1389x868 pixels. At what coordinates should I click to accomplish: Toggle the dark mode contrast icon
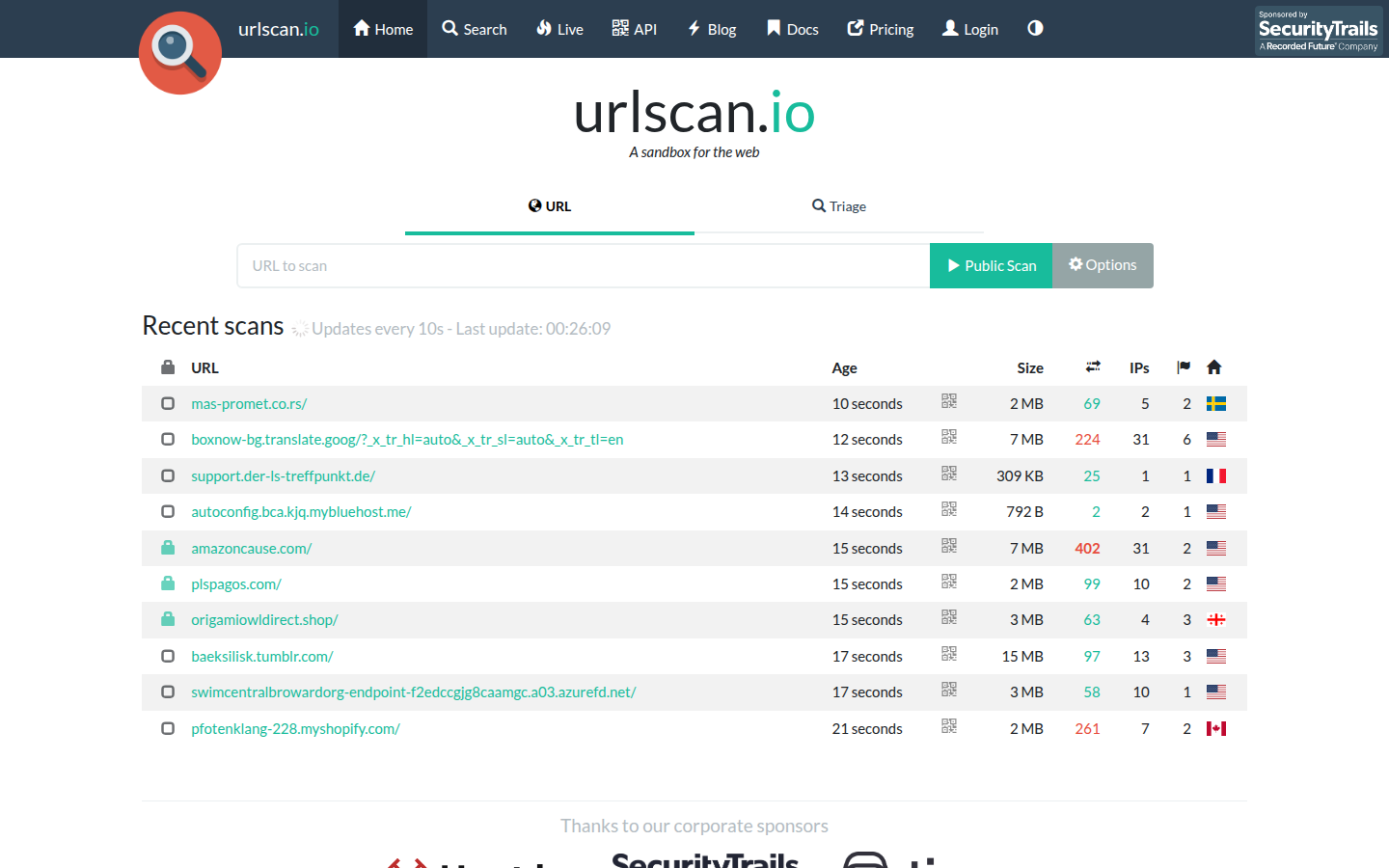tap(1035, 28)
